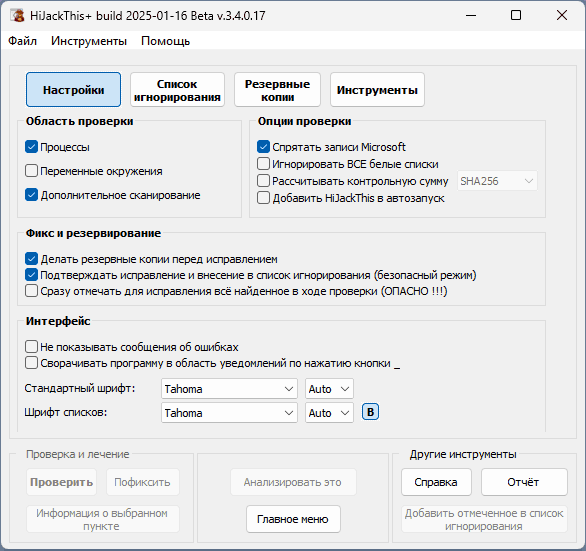Minimize the HiJackThis window

pos(471,15)
